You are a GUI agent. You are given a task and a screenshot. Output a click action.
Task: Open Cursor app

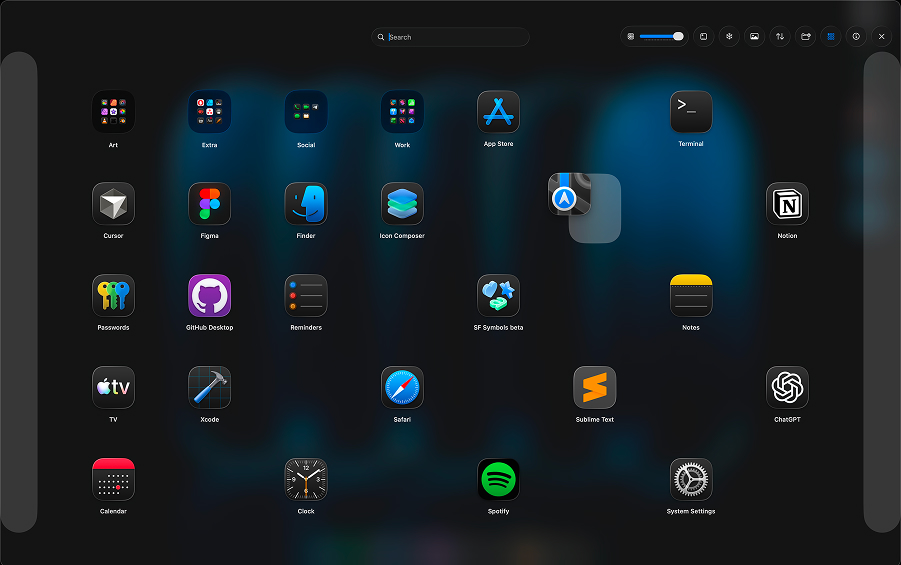(x=113, y=203)
